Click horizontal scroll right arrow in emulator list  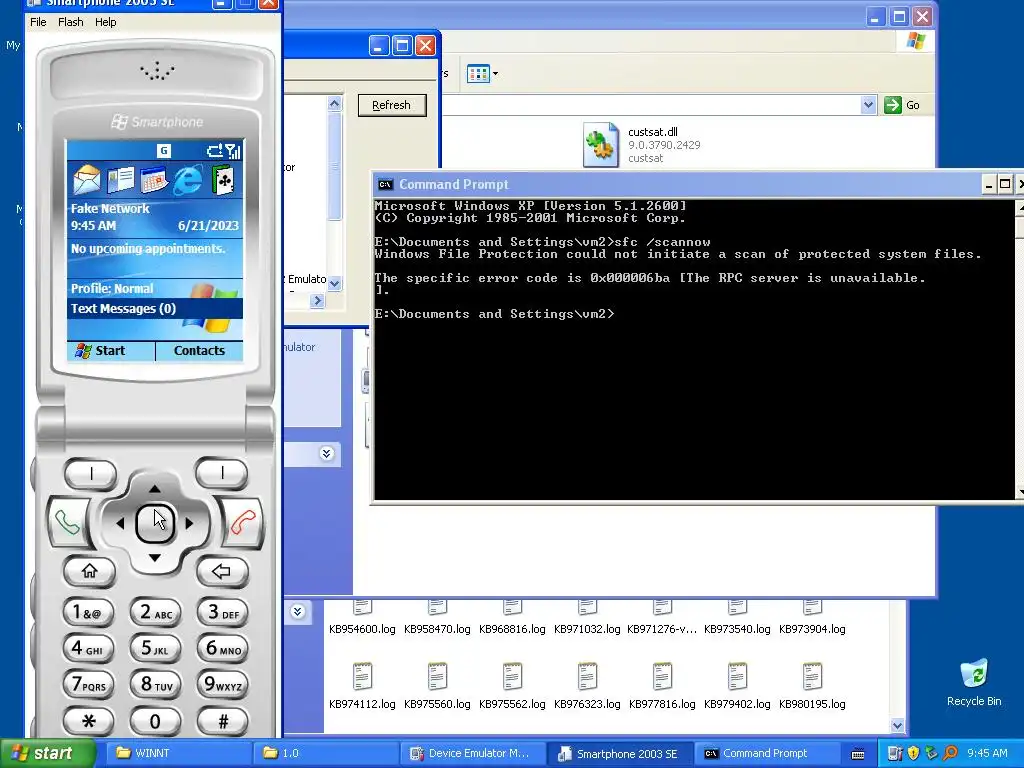click(x=317, y=300)
